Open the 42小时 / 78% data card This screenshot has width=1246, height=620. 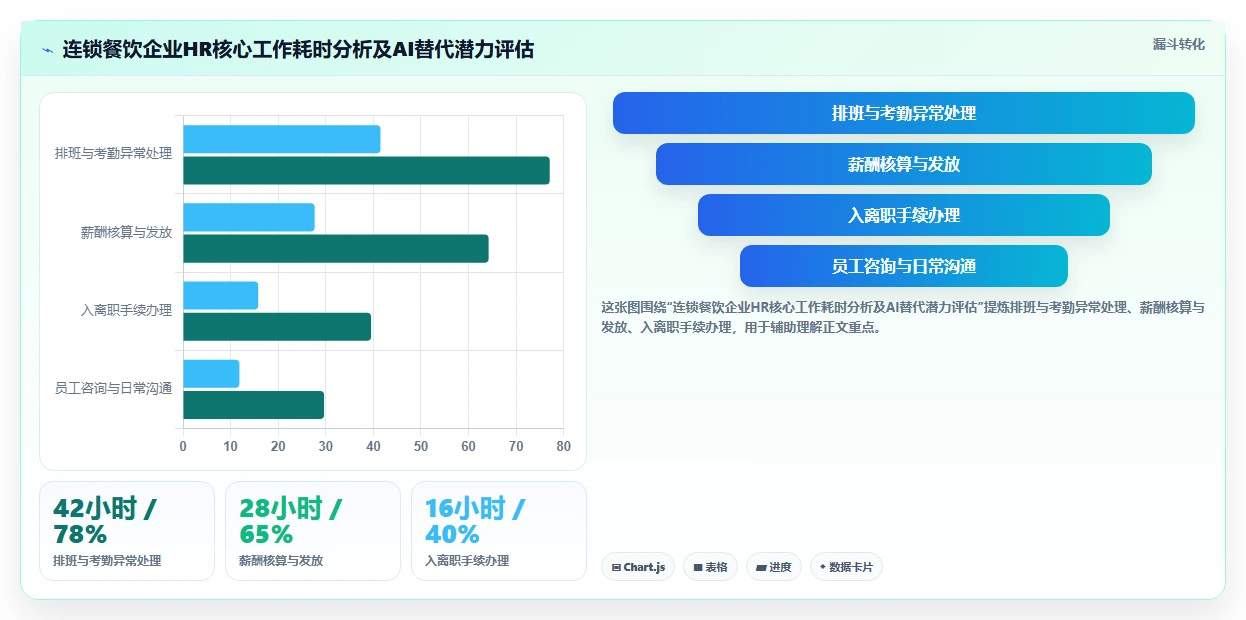(127, 531)
